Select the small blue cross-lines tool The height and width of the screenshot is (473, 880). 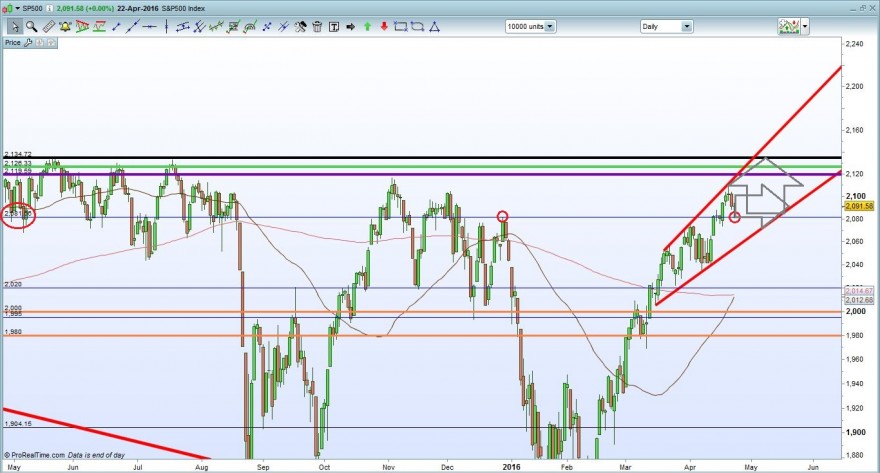tap(267, 26)
